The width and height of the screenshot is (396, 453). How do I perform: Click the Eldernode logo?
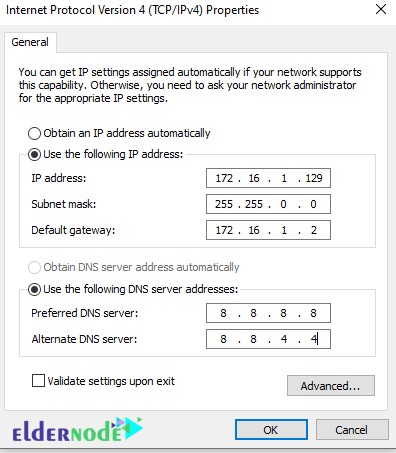tap(78, 430)
